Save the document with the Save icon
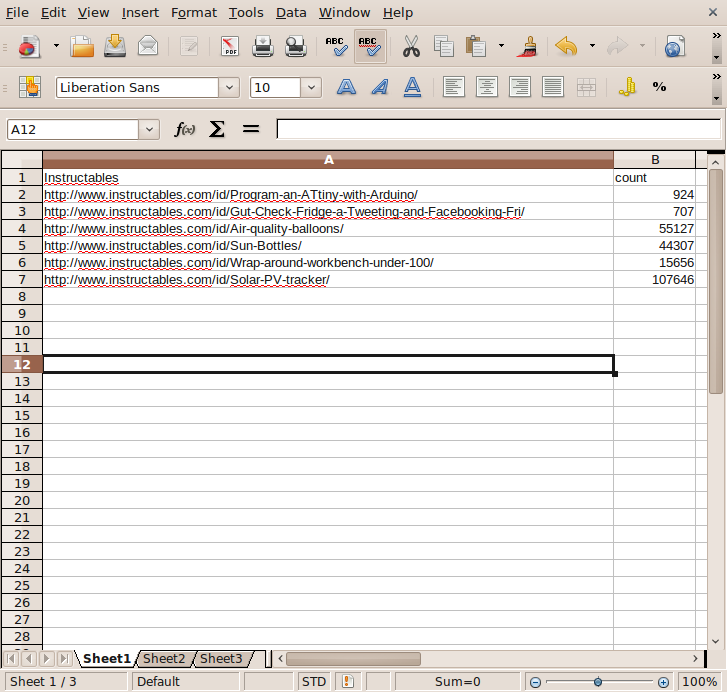 [115, 46]
